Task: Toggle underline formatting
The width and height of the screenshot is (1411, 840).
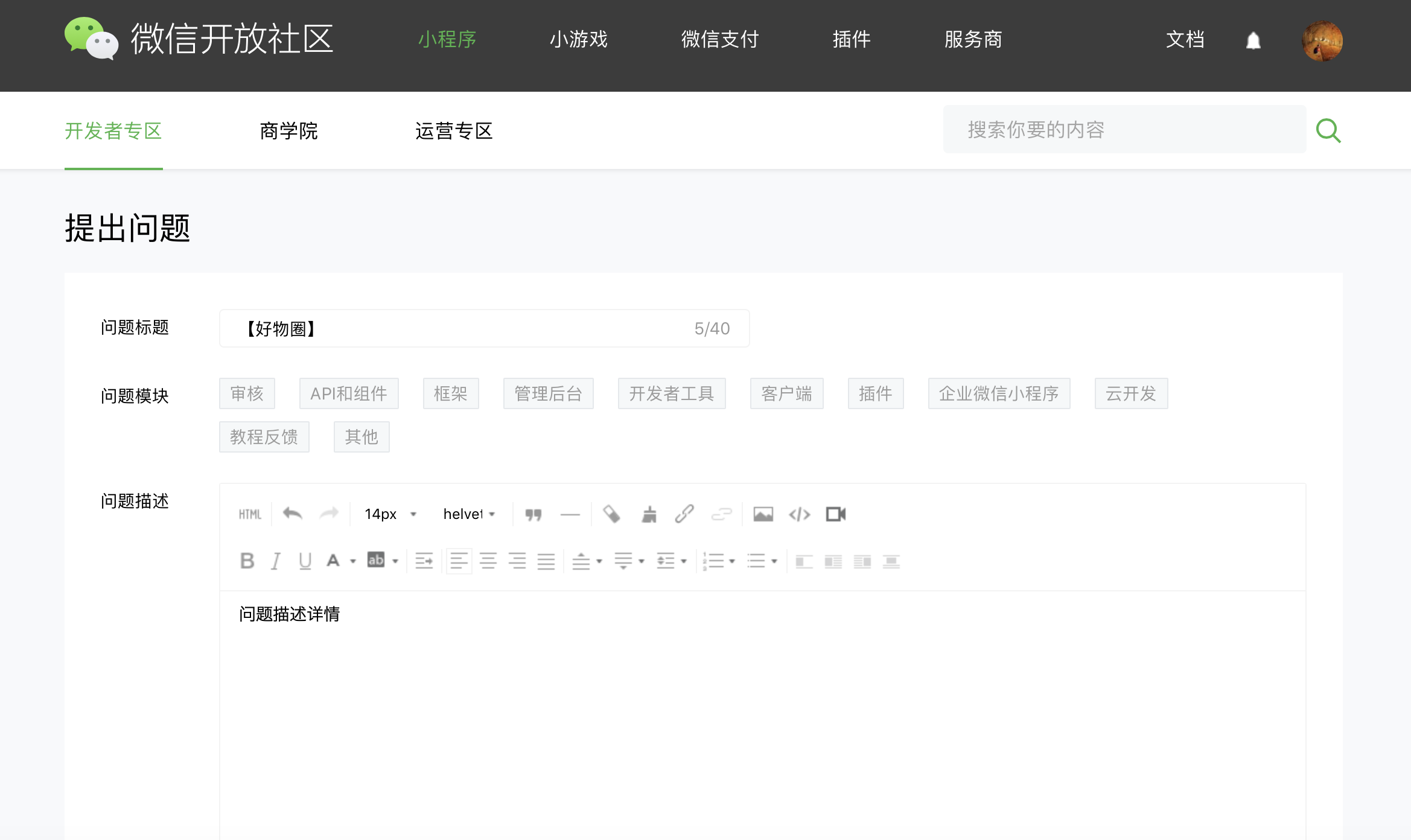Action: point(305,561)
